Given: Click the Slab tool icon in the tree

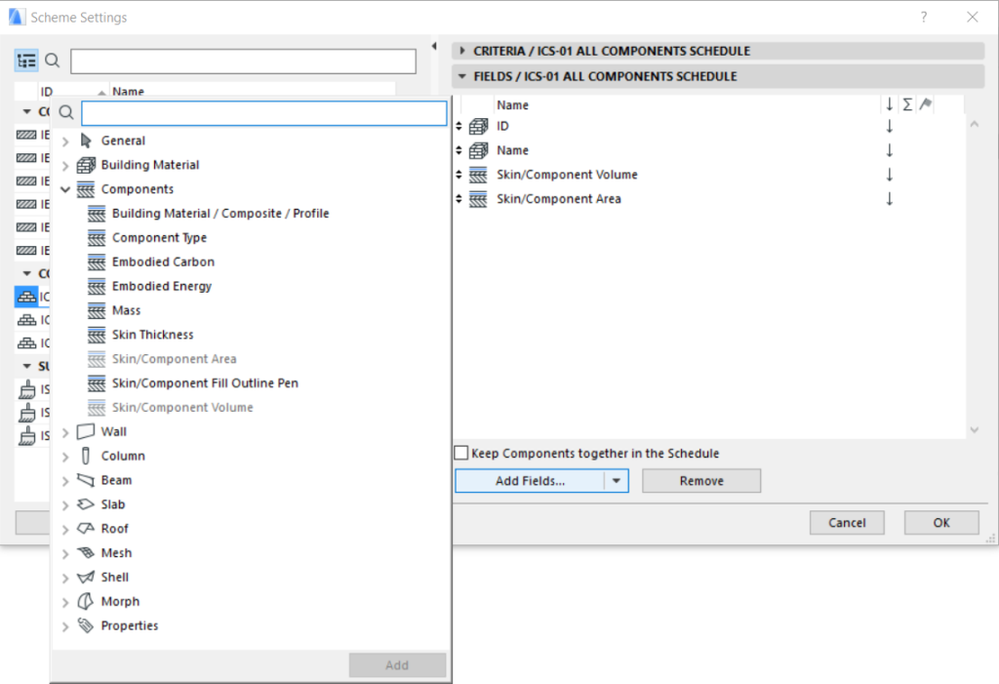Looking at the screenshot, I should tap(86, 504).
